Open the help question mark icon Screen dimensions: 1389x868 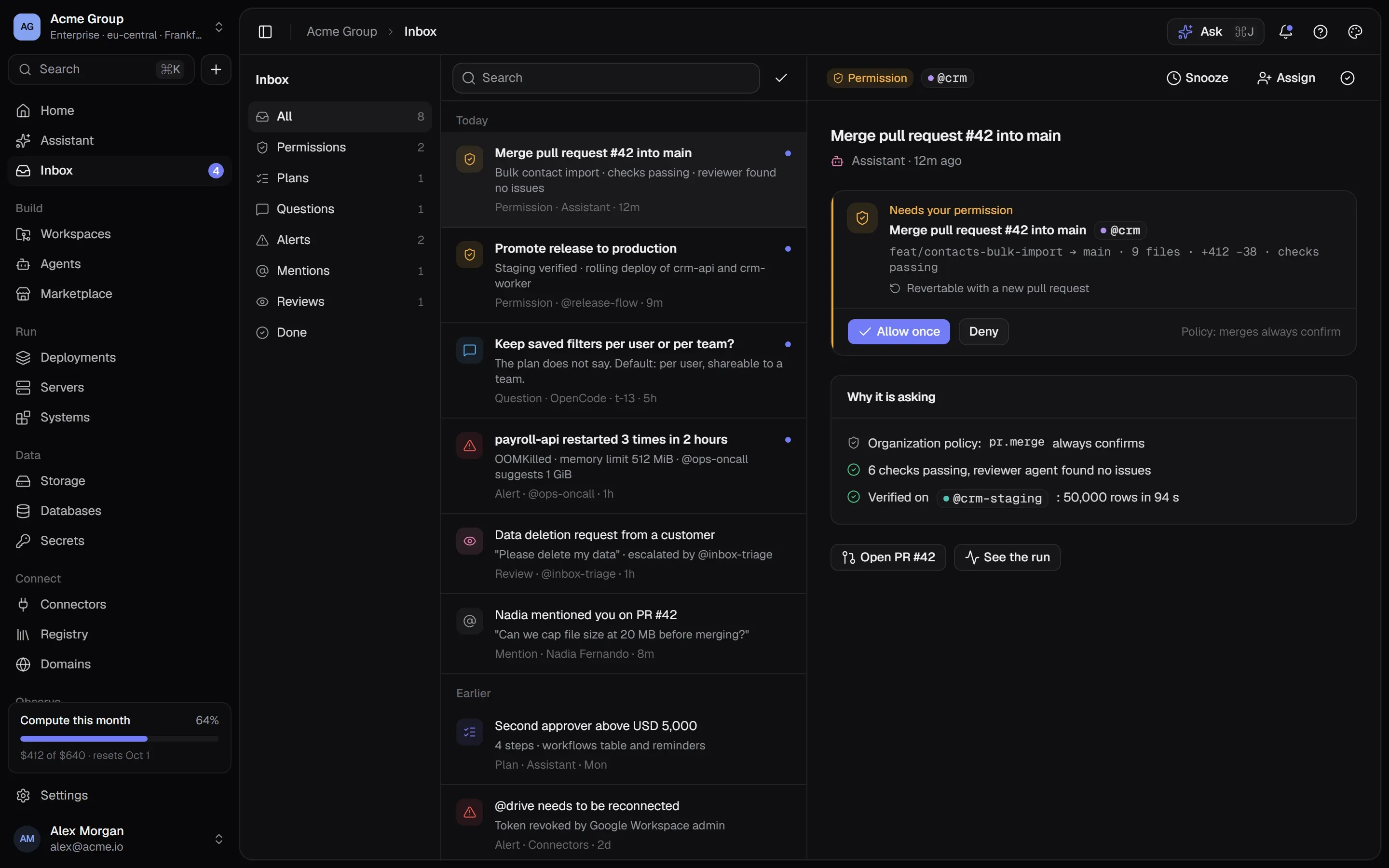[1320, 31]
